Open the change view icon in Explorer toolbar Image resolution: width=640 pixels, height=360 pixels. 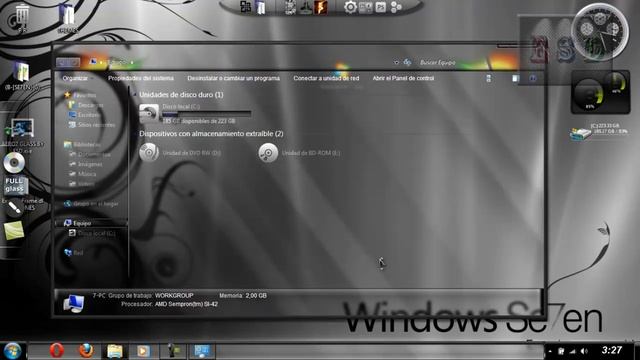coord(489,78)
